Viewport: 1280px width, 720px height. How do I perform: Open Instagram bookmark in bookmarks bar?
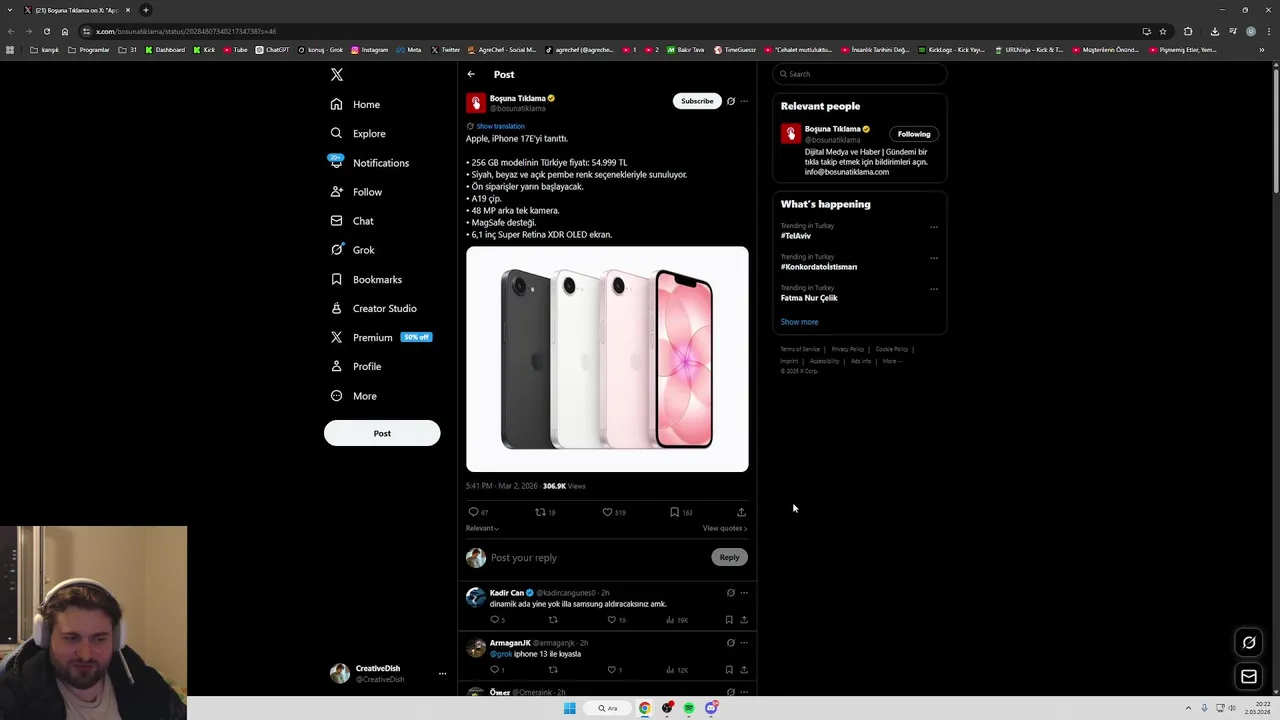pos(369,50)
